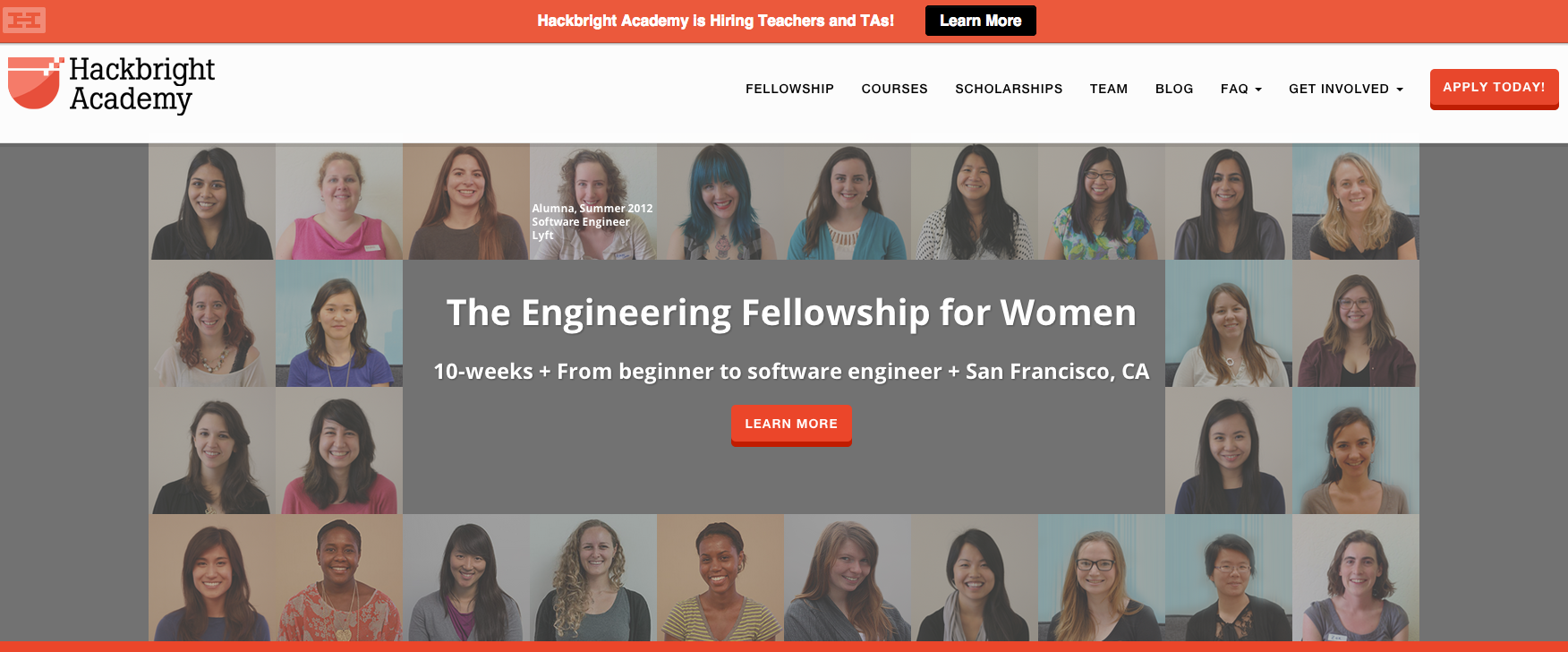Screen dimensions: 1568x652
Task: Navigate to the Team page
Action: pos(1108,89)
